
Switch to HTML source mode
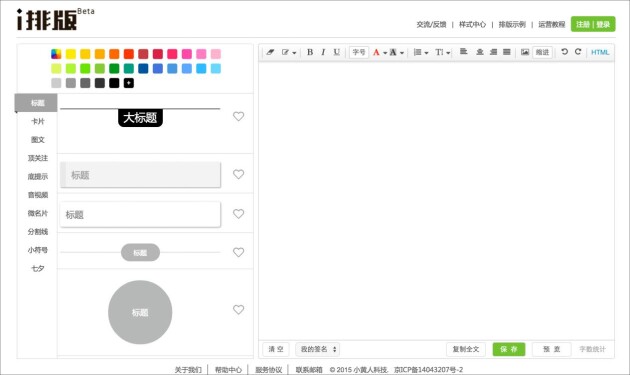600,52
